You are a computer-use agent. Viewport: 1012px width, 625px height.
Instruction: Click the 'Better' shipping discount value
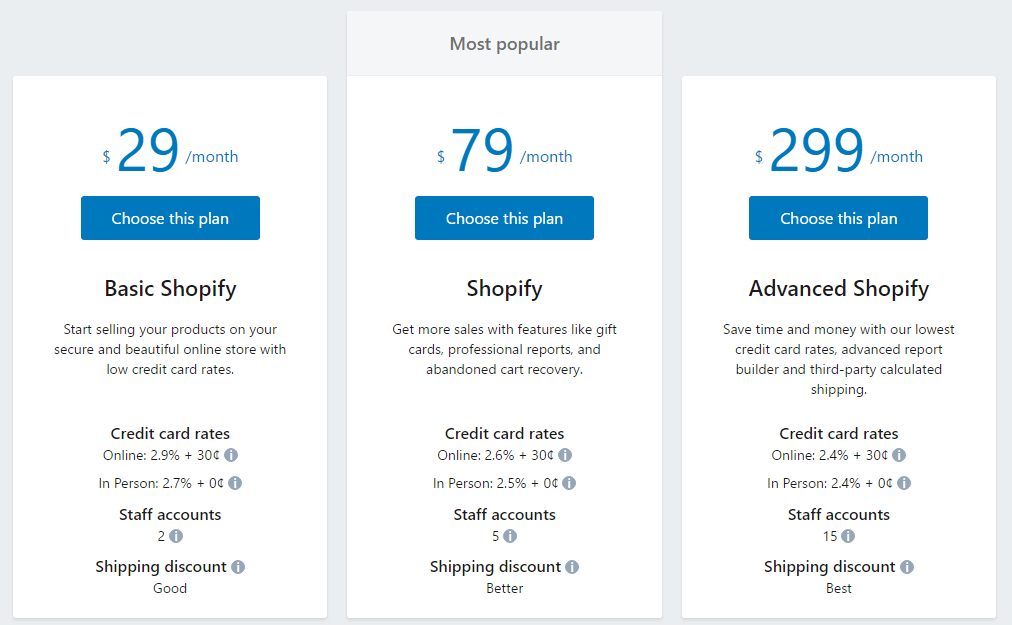pos(505,588)
